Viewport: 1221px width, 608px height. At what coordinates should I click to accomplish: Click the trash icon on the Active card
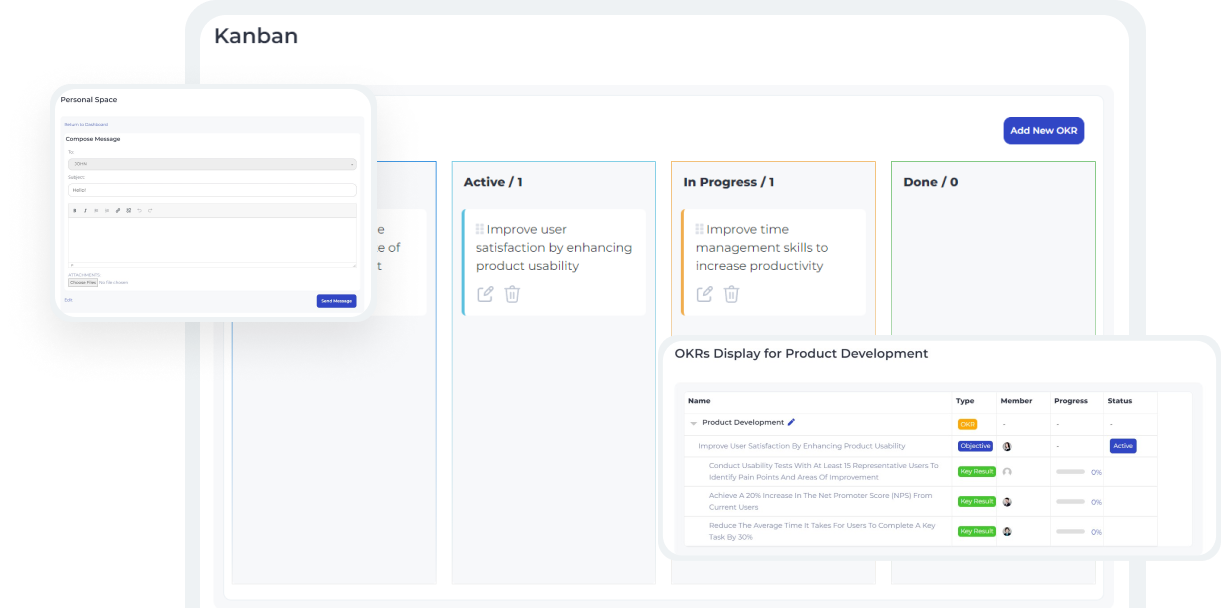(512, 293)
